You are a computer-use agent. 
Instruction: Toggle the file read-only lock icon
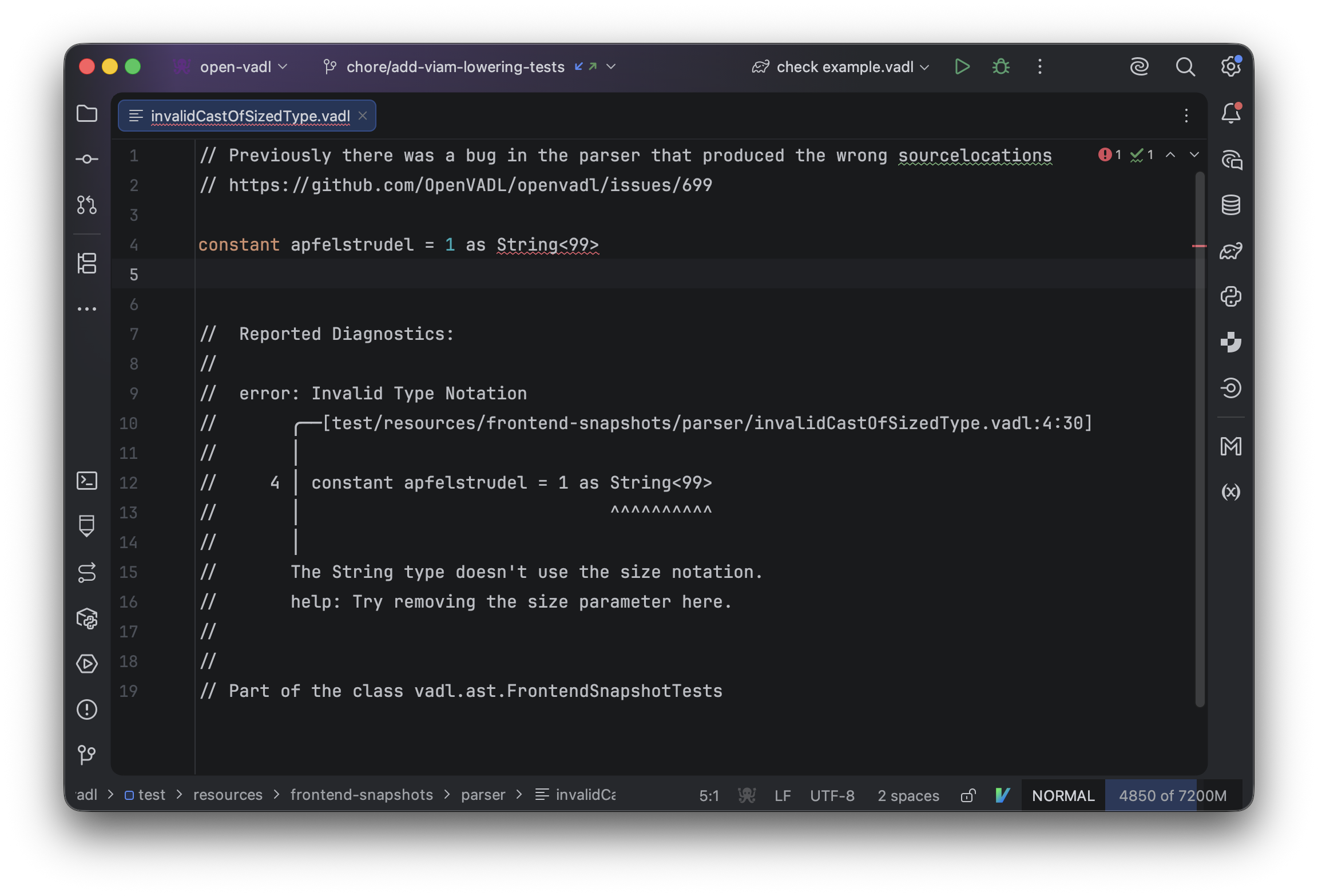click(968, 795)
